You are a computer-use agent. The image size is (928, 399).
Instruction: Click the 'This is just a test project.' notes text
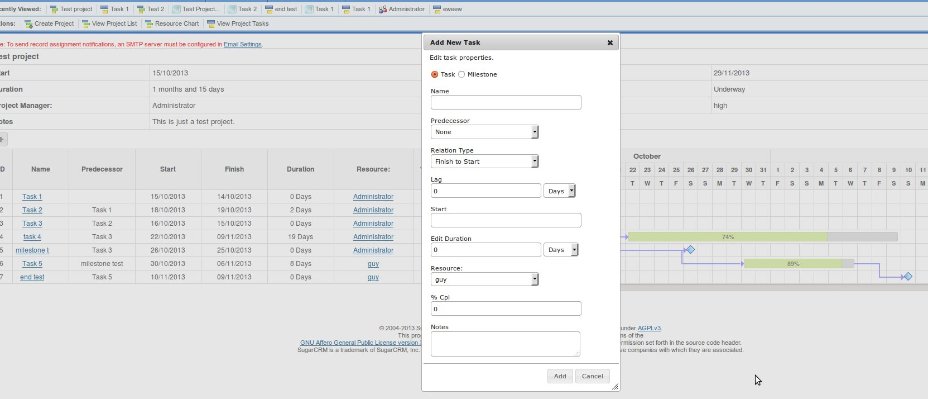click(x=194, y=122)
